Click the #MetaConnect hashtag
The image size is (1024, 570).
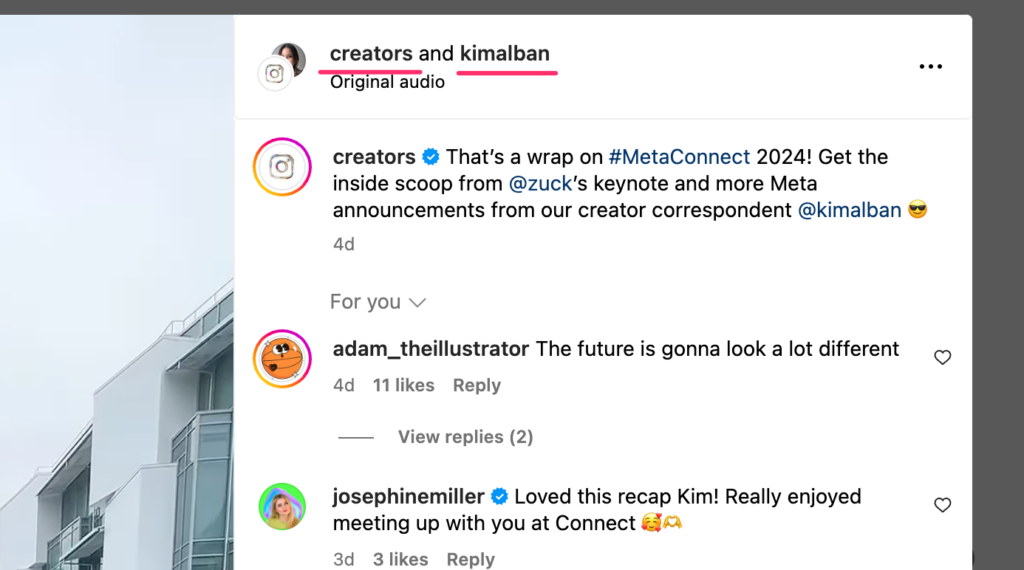coord(678,157)
